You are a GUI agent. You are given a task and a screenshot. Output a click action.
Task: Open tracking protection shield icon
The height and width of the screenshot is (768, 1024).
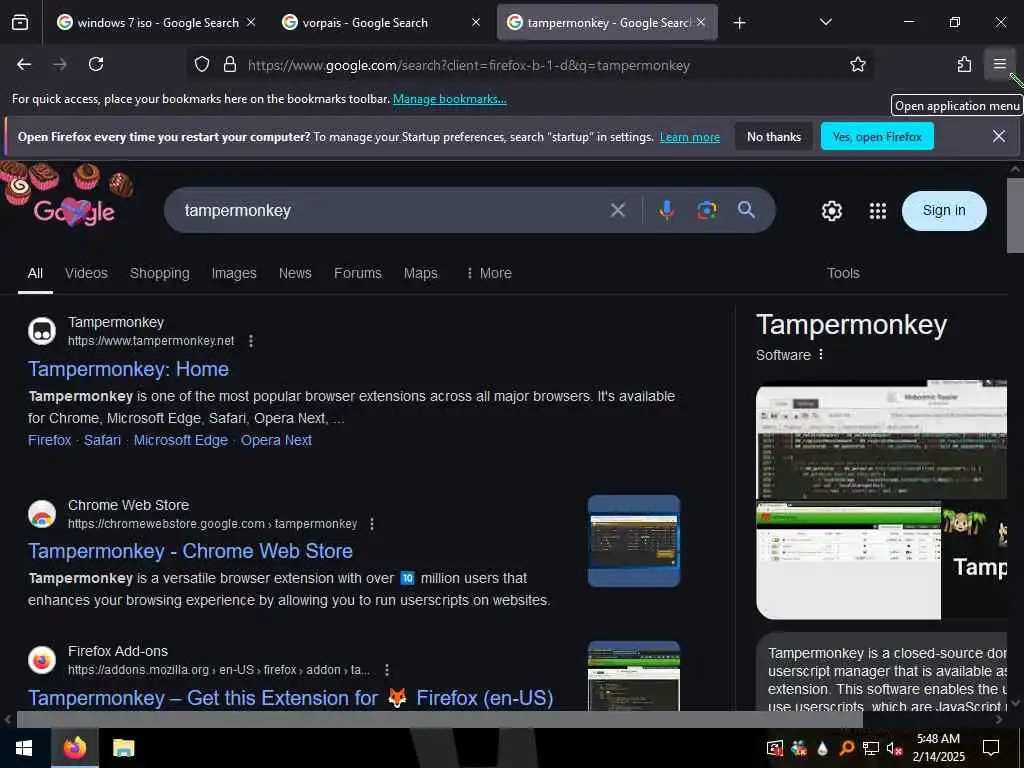[x=202, y=65]
